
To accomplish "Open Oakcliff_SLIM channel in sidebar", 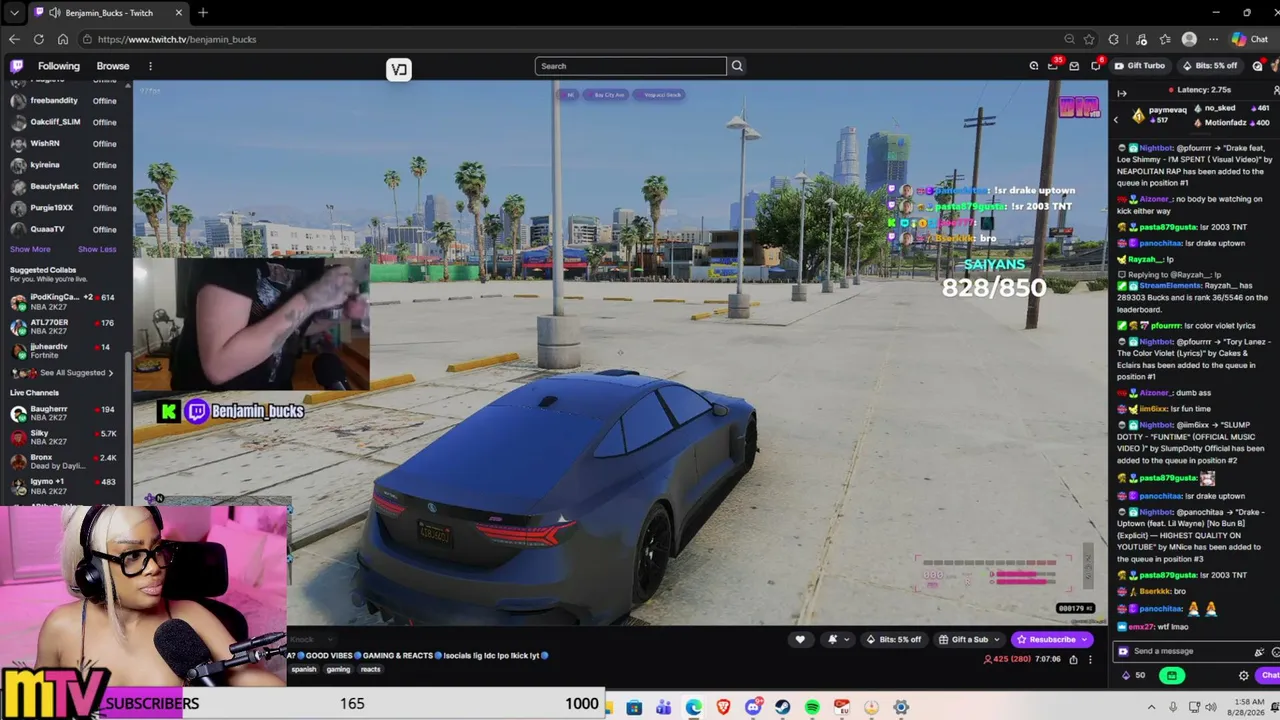I will (64, 122).
